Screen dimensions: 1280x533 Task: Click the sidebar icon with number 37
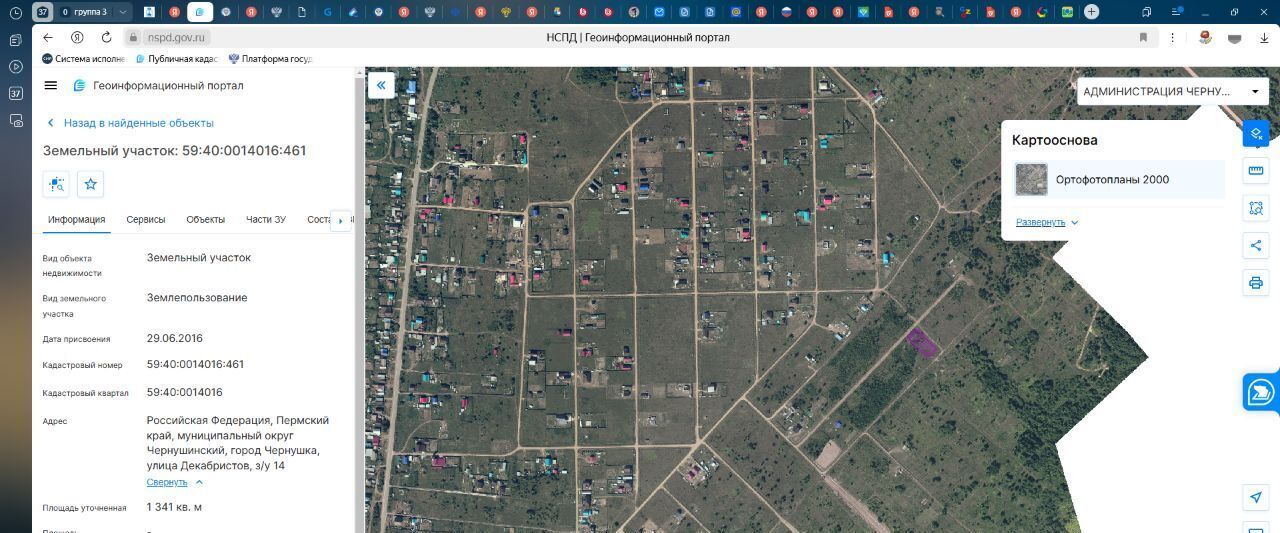pos(15,93)
